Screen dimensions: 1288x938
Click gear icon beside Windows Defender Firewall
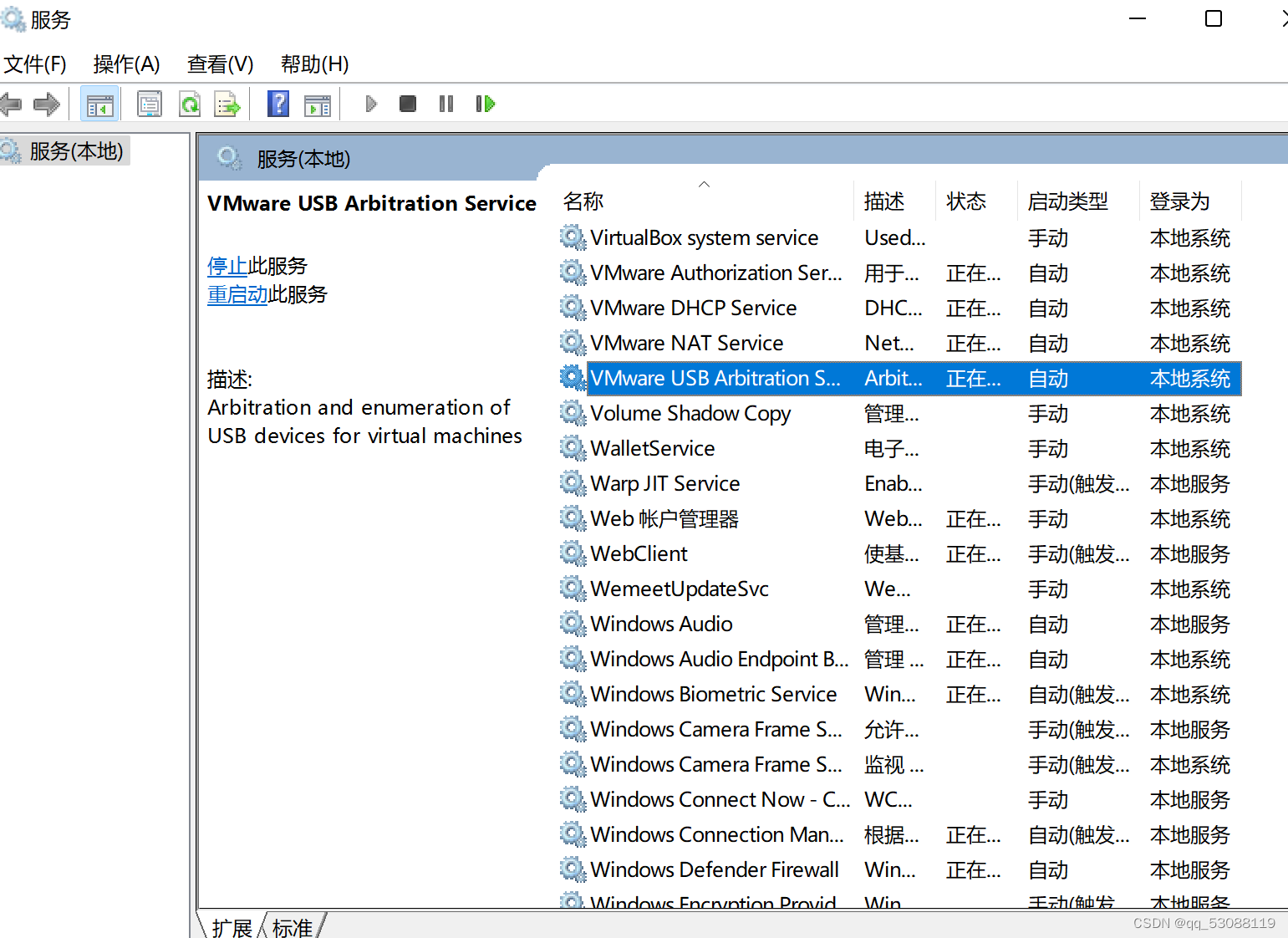573,869
